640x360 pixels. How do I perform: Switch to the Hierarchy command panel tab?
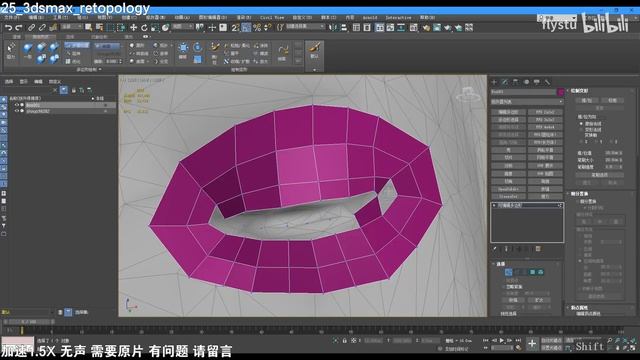click(516, 82)
